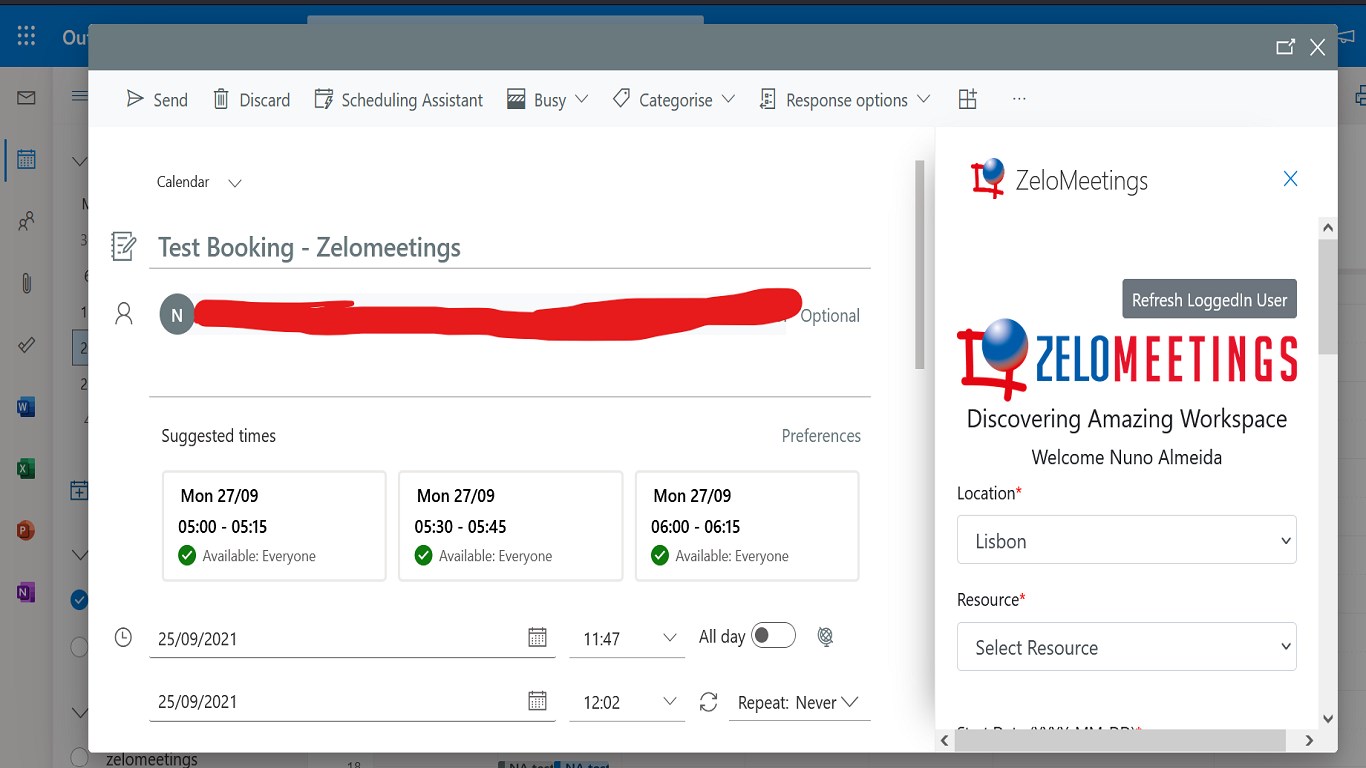Image resolution: width=1366 pixels, height=768 pixels.
Task: Pop out the event window
Action: 1285,47
